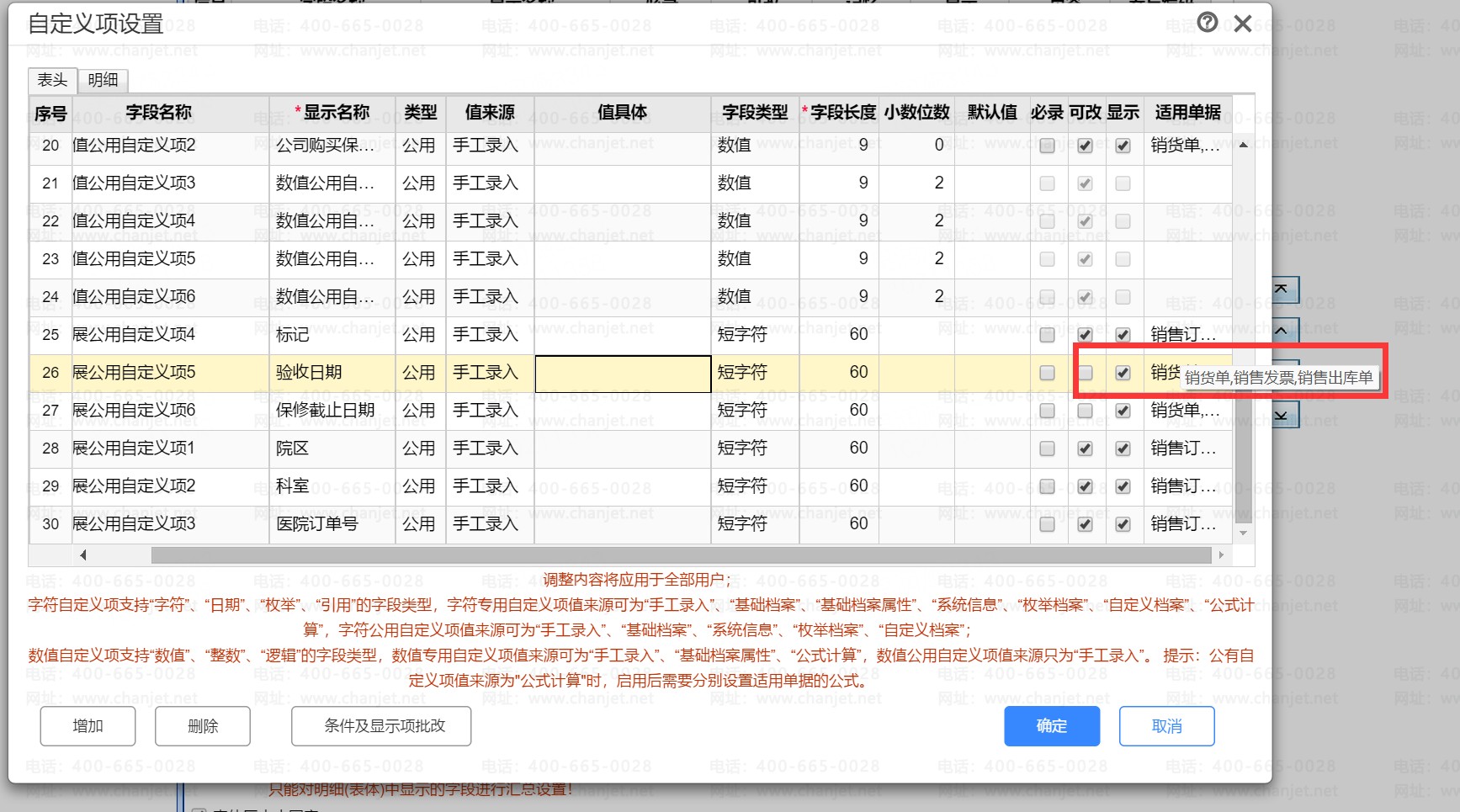
Task: Untick 显示 for the 院区 row
Action: [1123, 448]
